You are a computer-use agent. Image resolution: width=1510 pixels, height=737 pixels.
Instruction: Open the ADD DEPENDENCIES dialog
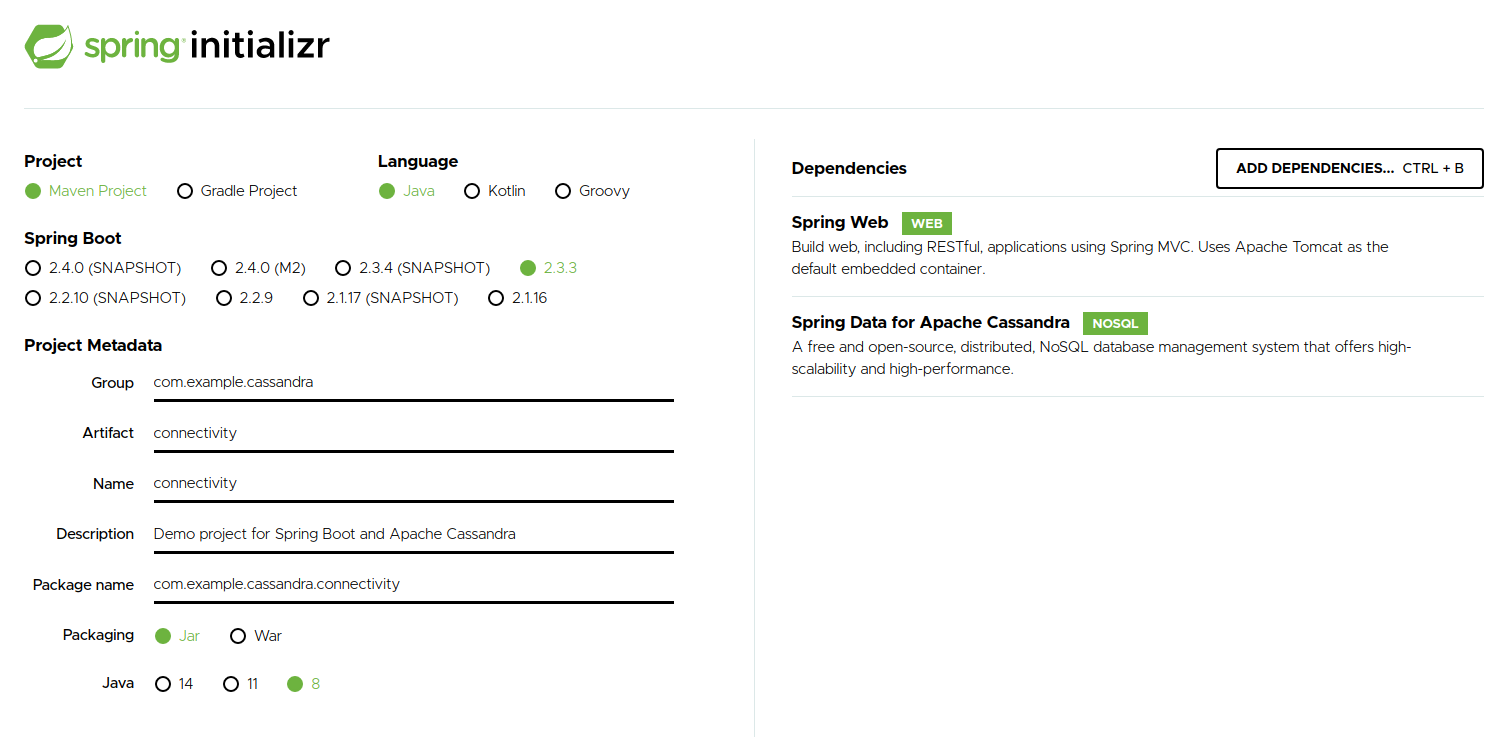tap(1348, 168)
